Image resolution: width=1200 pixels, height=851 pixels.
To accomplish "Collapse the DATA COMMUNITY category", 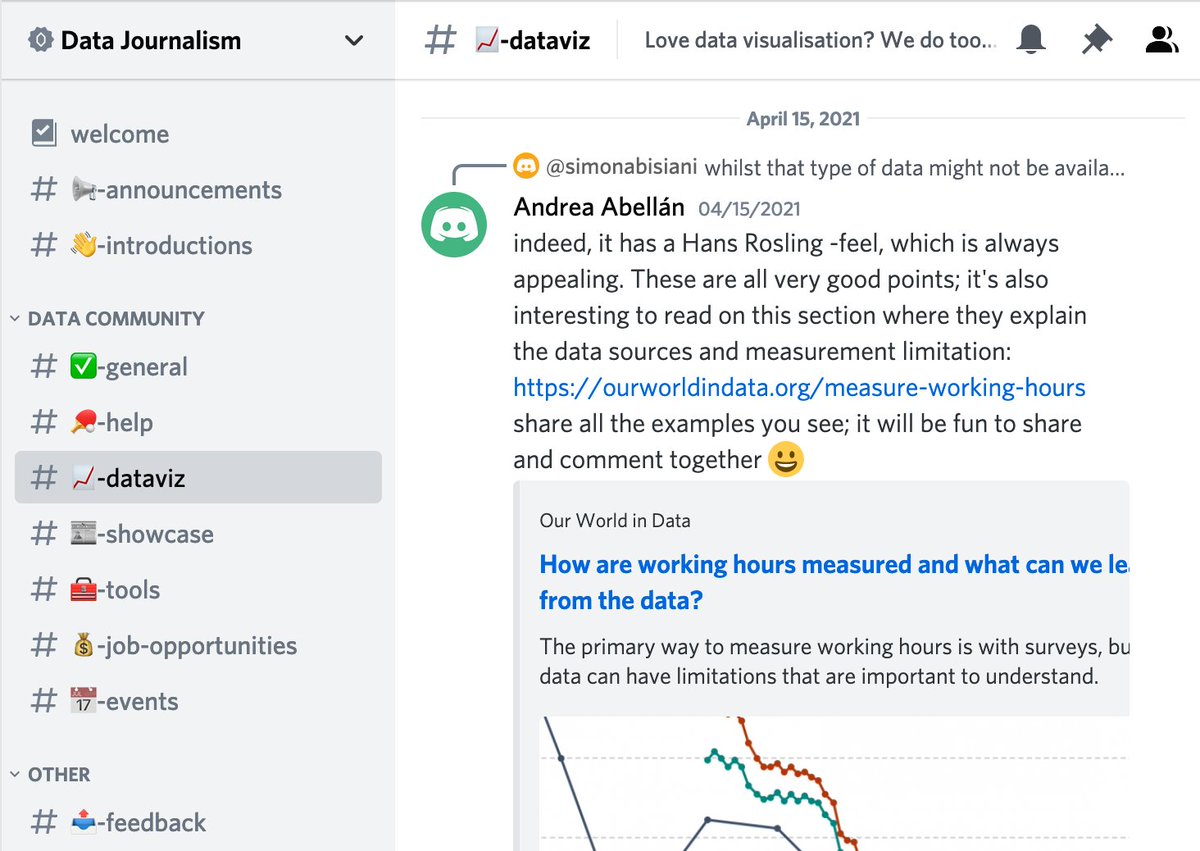I will coord(106,319).
